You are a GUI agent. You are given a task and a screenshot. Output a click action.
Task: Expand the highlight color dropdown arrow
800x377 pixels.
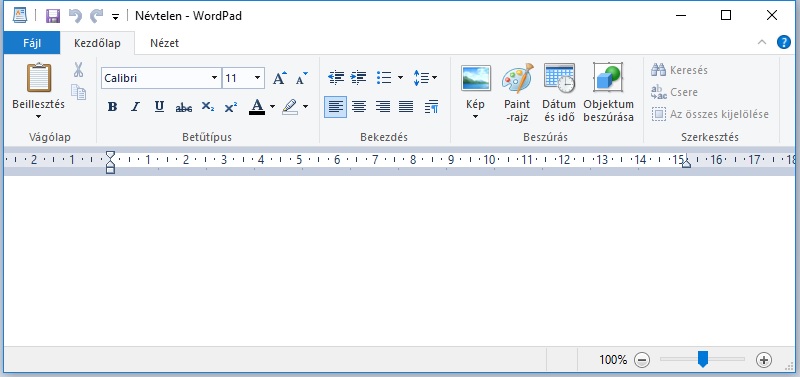tap(305, 107)
